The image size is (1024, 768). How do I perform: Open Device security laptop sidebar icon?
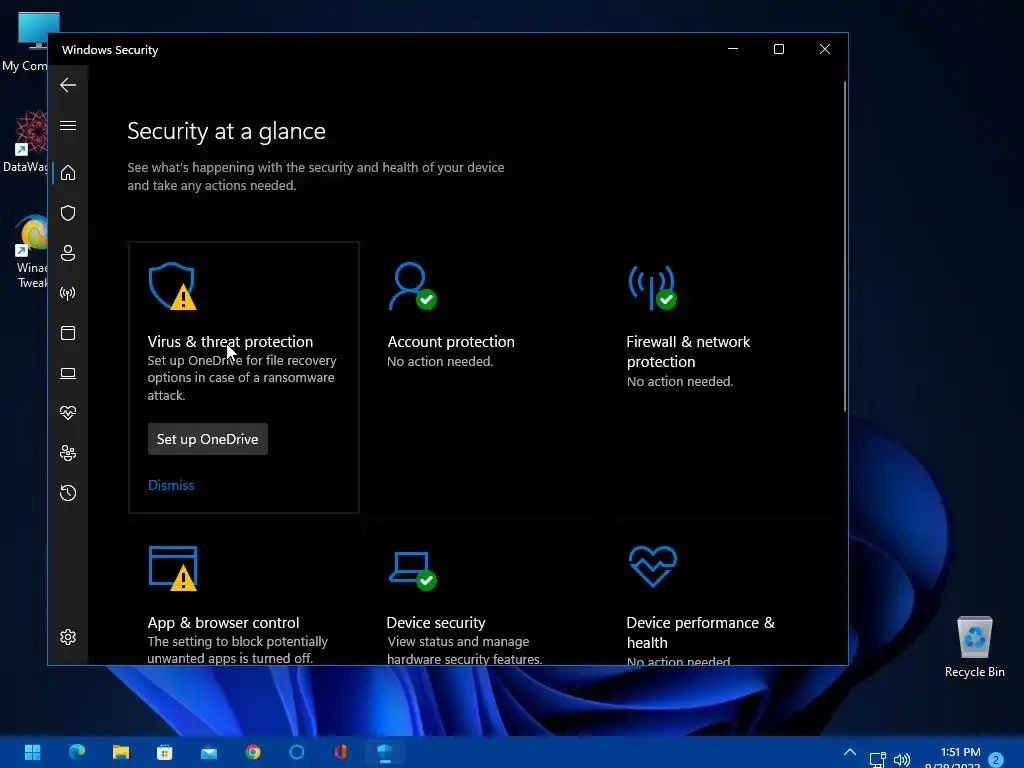click(68, 374)
